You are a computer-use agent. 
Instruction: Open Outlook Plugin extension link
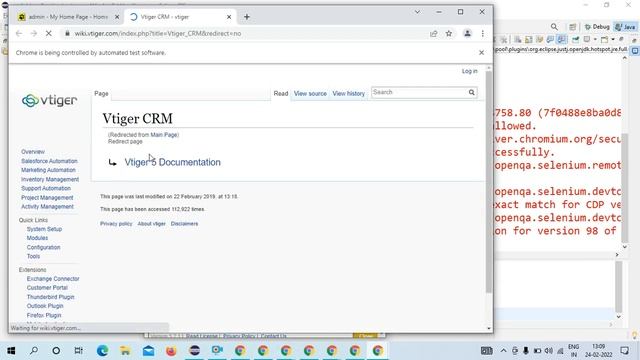(45, 306)
